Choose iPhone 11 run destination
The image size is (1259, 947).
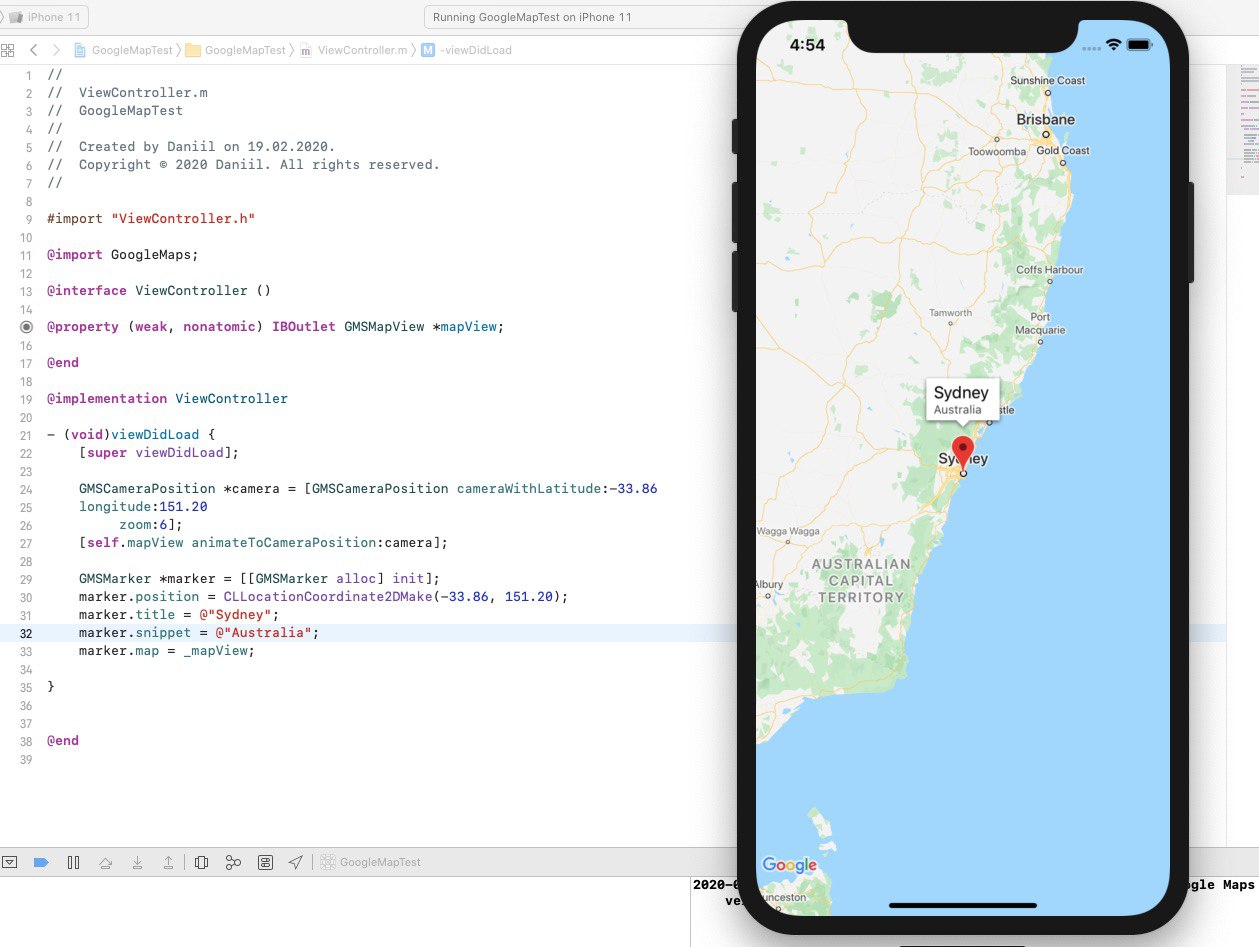(x=45, y=17)
